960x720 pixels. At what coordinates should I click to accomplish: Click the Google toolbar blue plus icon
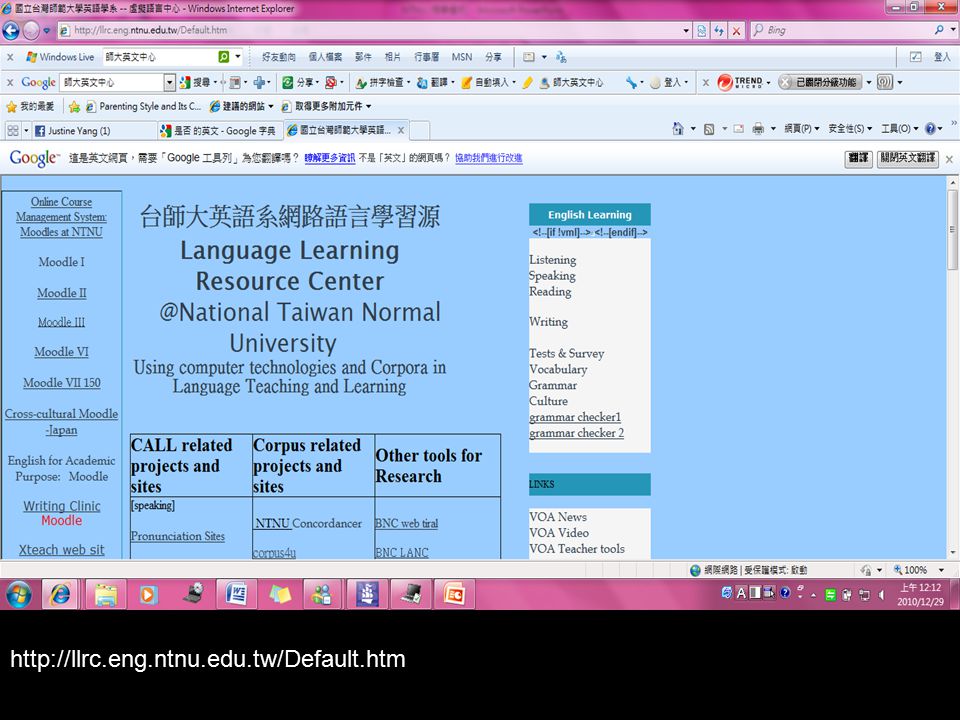(x=259, y=82)
